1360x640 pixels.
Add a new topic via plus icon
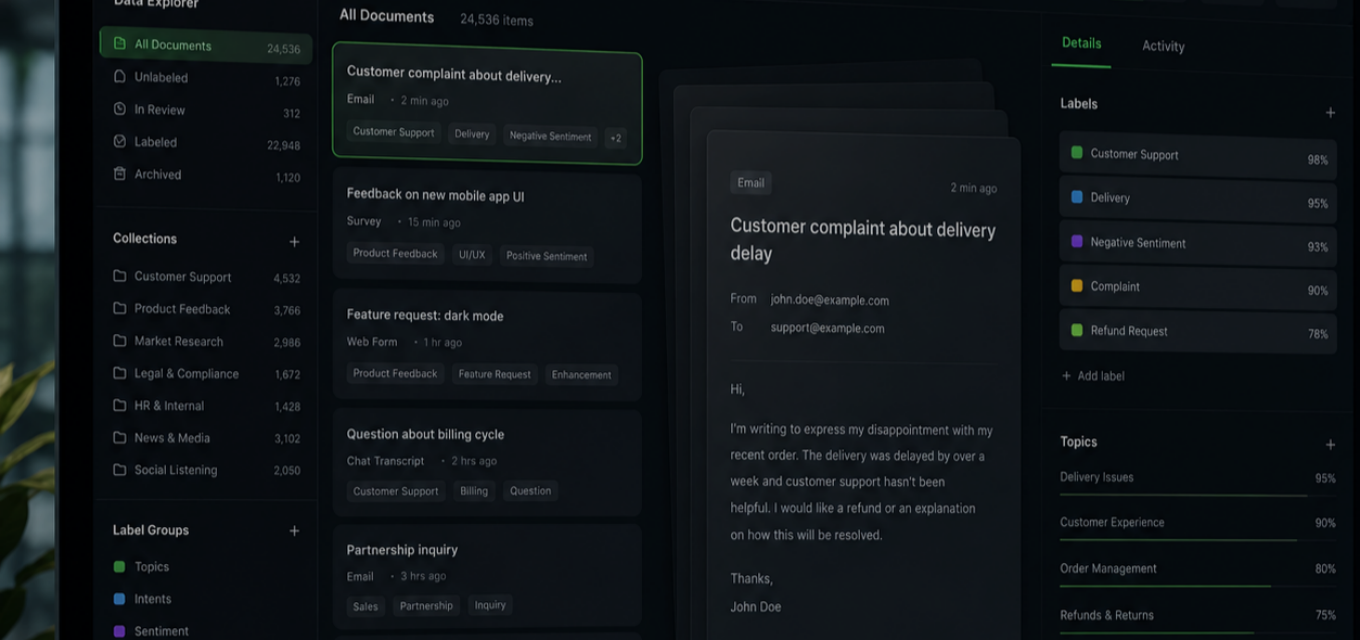click(x=1330, y=444)
